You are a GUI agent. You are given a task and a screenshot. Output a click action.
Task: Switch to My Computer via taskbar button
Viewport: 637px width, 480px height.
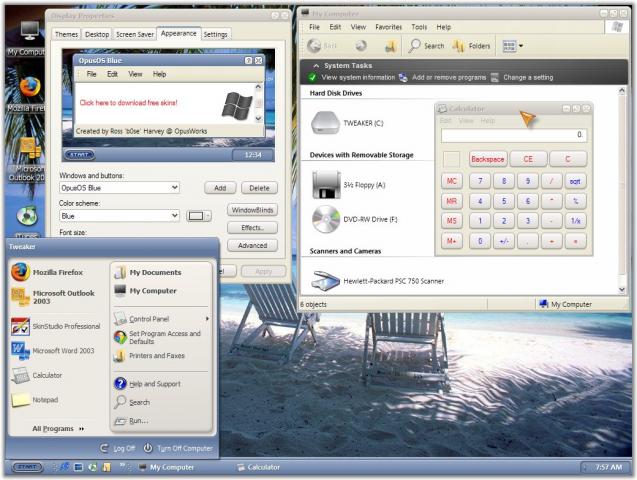click(167, 467)
